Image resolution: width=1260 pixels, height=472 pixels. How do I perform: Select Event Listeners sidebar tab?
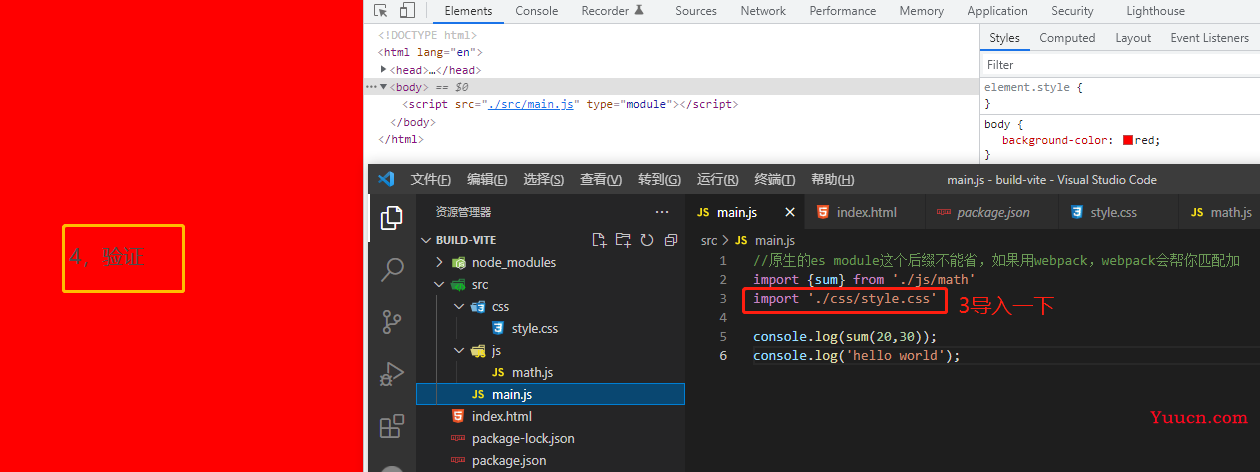1209,38
